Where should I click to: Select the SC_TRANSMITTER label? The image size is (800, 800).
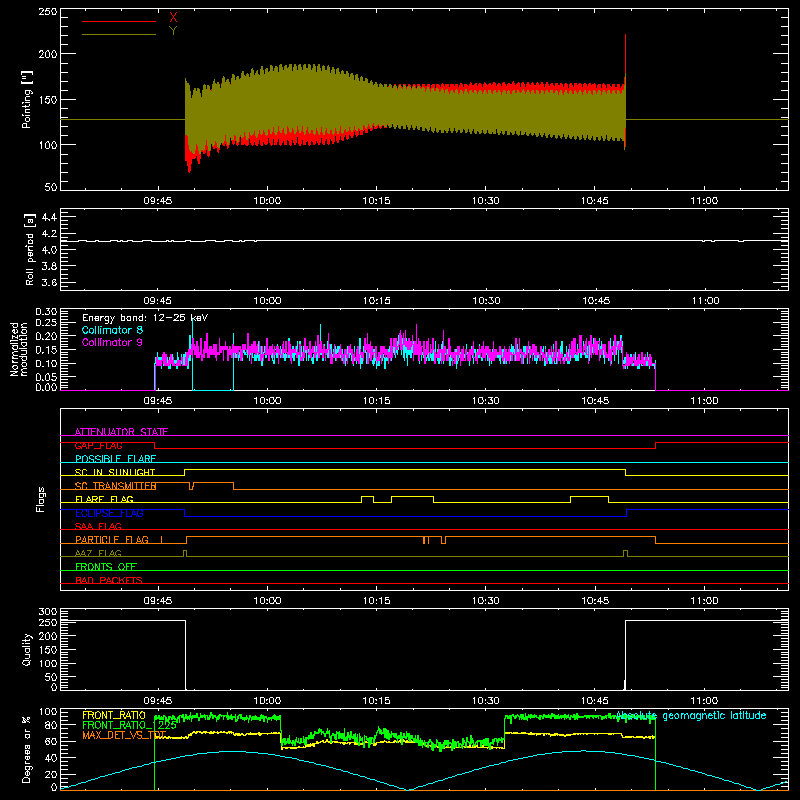point(115,486)
